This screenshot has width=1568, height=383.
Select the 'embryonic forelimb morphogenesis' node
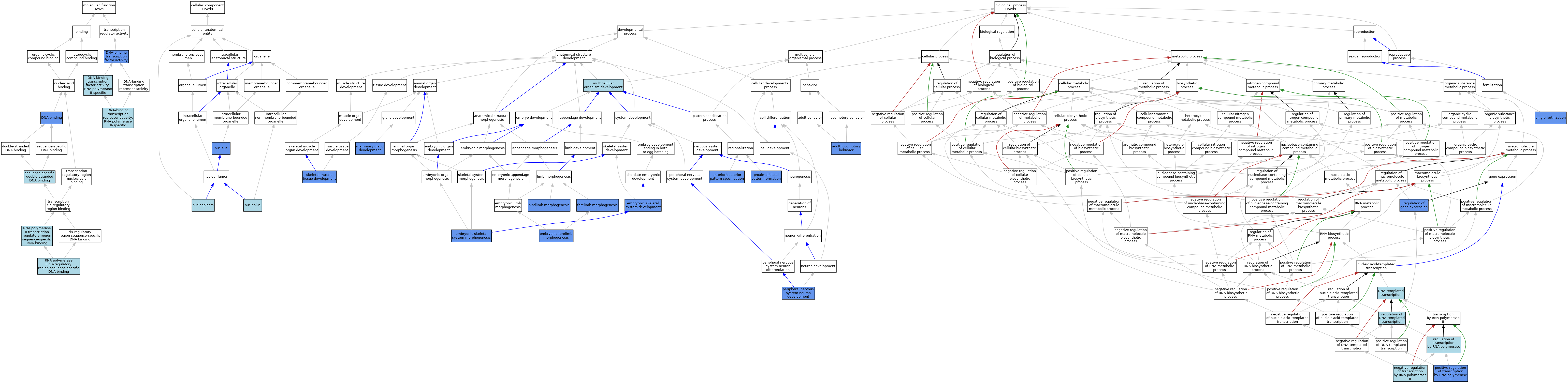click(556, 236)
